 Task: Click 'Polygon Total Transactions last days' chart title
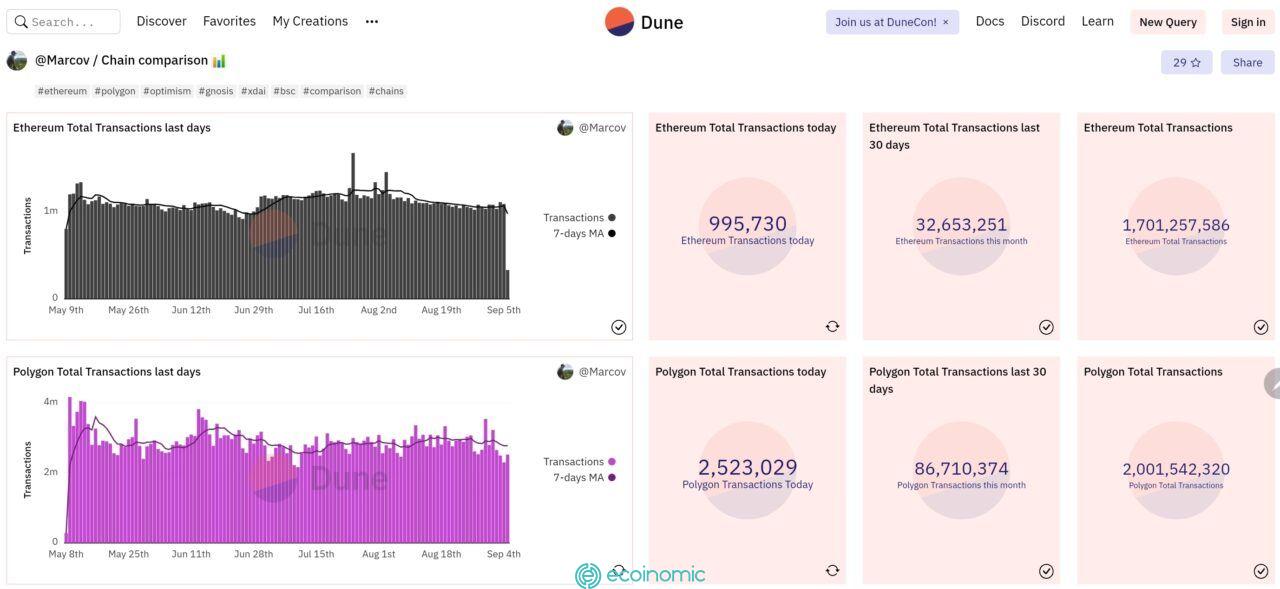(x=107, y=371)
